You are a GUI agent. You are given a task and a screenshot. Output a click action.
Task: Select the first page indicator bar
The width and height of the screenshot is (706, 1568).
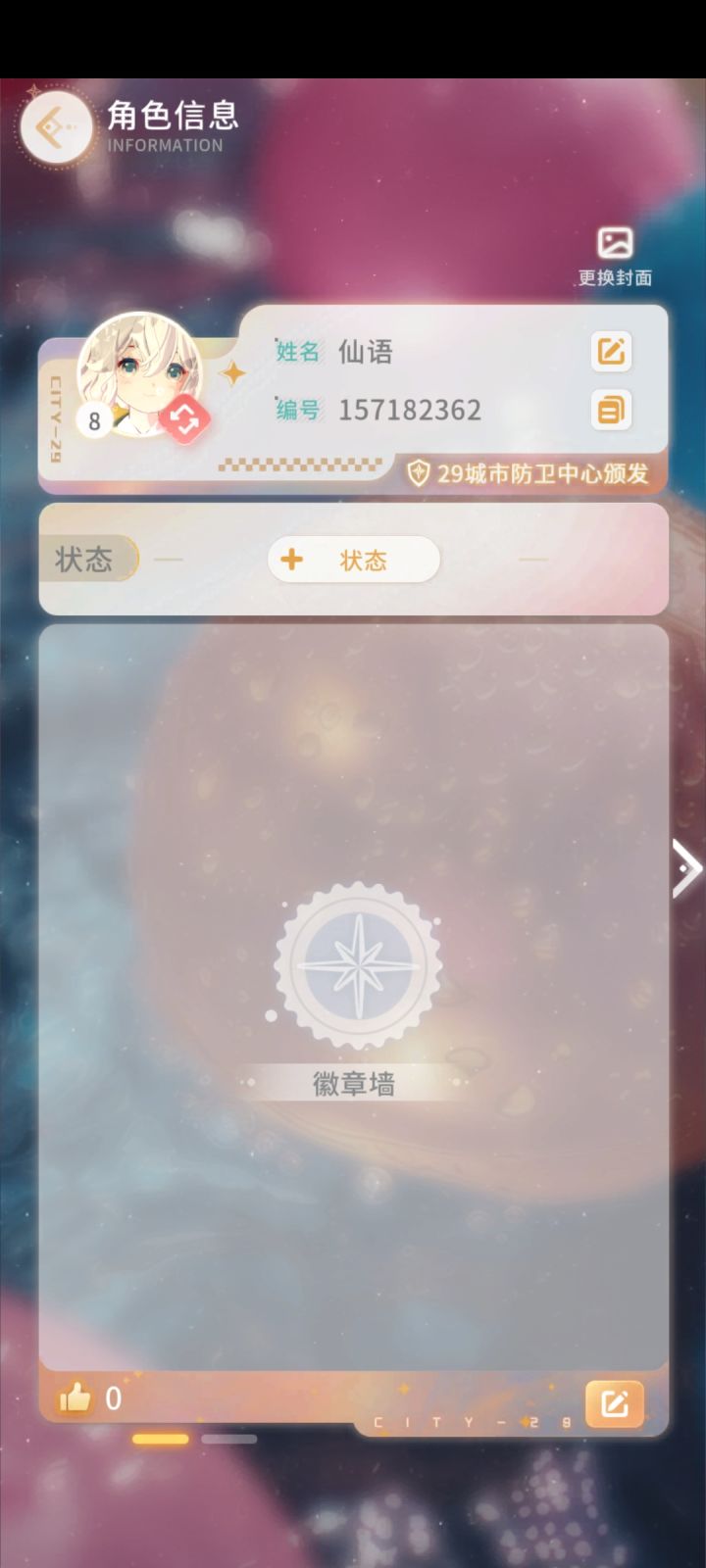click(160, 1439)
